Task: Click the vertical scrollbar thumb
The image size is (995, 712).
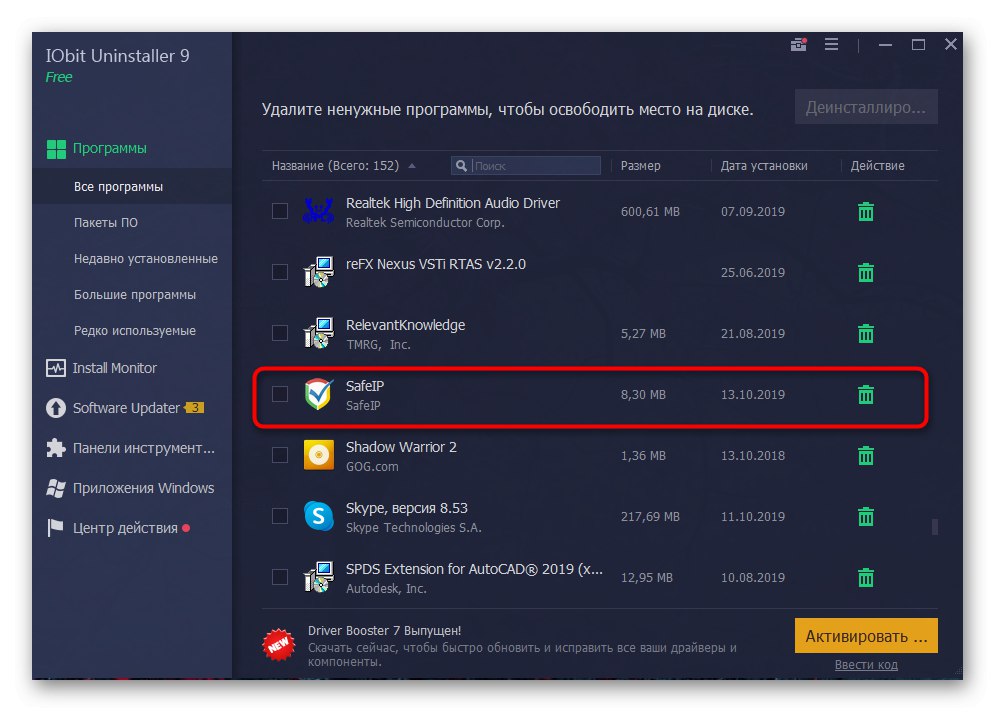Action: coord(934,527)
